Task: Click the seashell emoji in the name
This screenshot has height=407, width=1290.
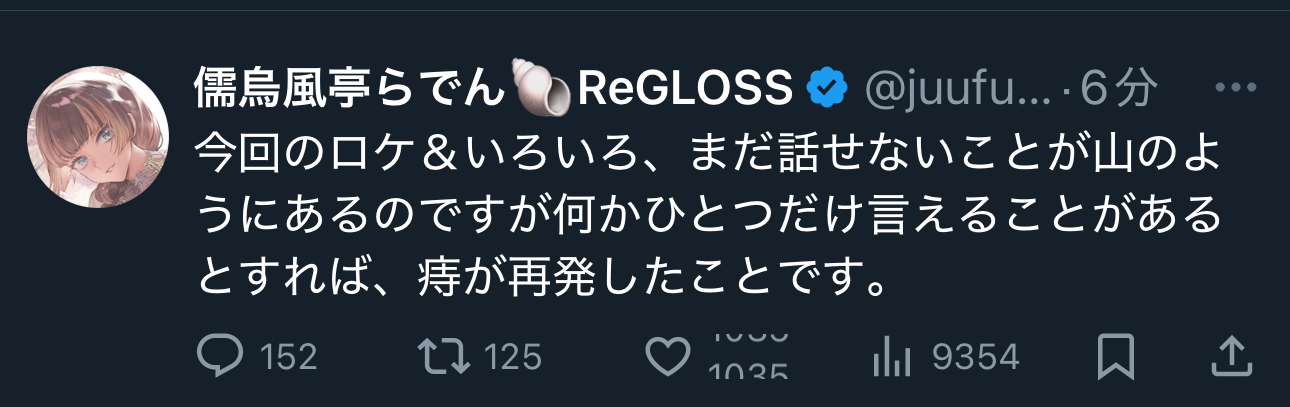Action: [541, 90]
